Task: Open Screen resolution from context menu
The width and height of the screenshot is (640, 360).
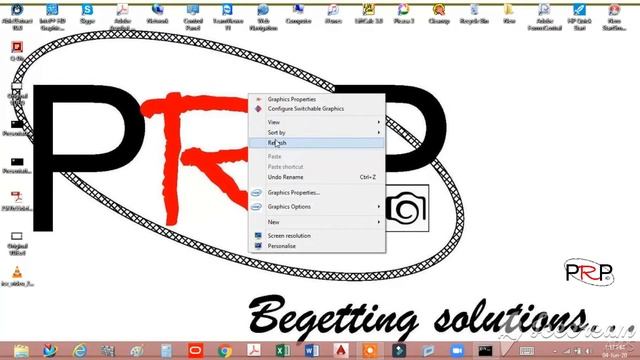Action: [316, 236]
